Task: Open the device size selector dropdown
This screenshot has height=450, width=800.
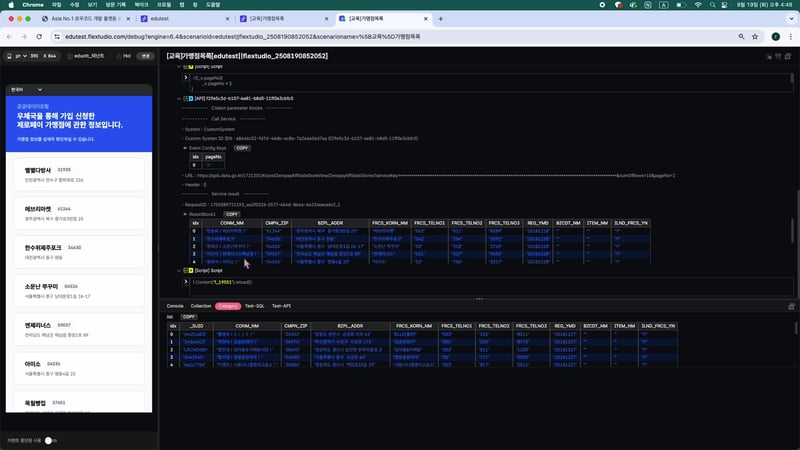Action: coord(30,57)
